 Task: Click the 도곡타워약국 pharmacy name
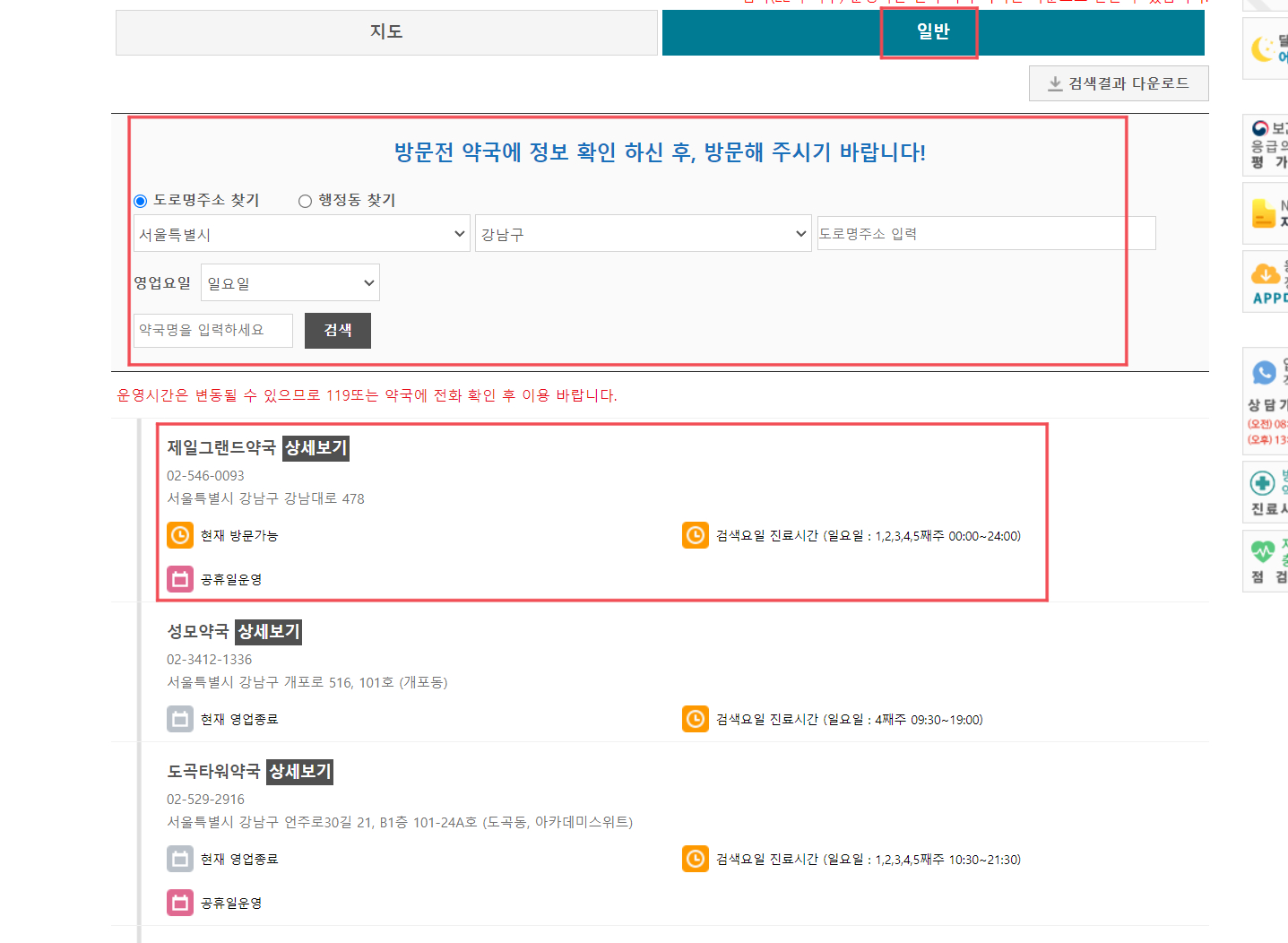[x=213, y=772]
